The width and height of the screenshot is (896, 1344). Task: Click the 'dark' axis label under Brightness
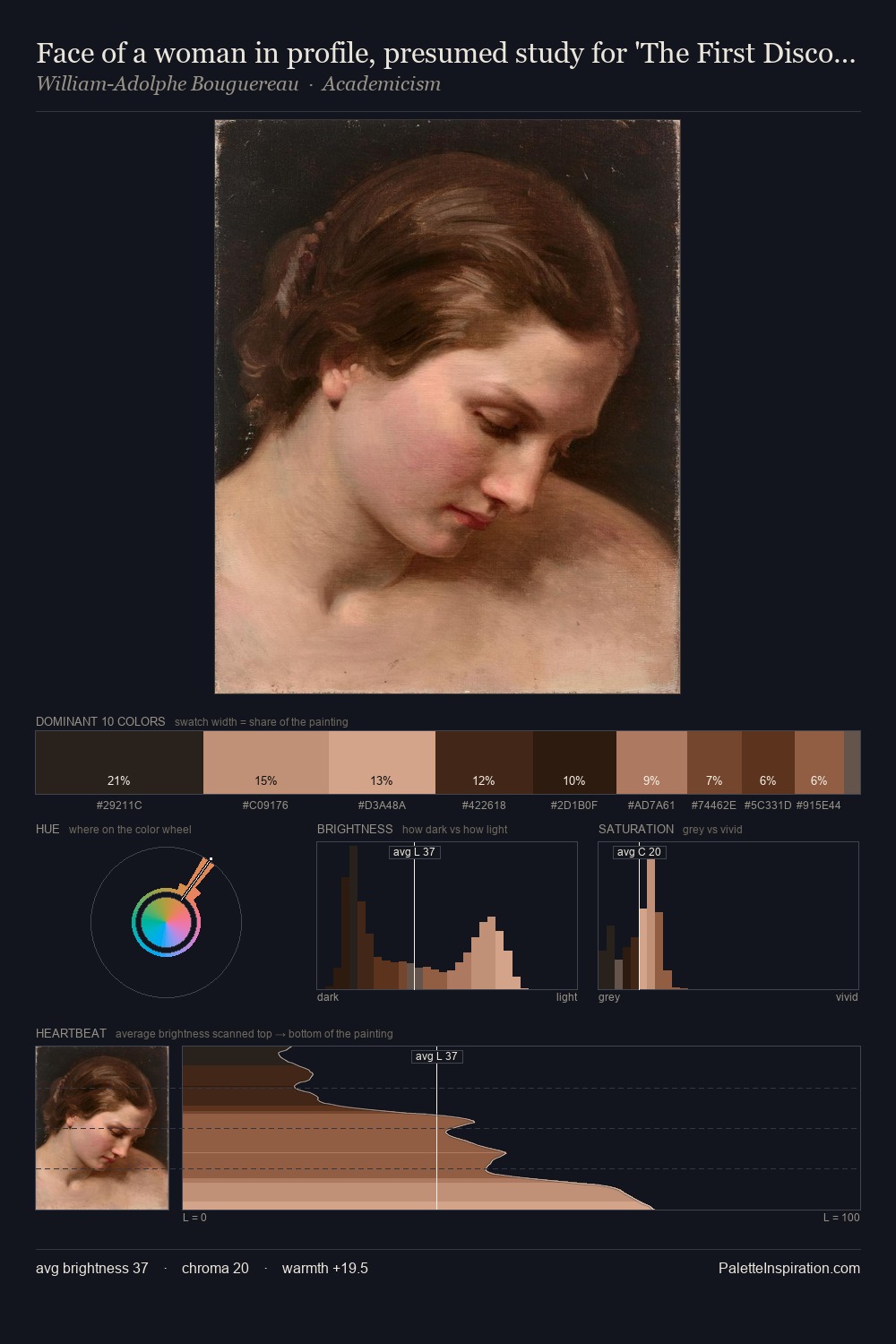click(x=328, y=997)
